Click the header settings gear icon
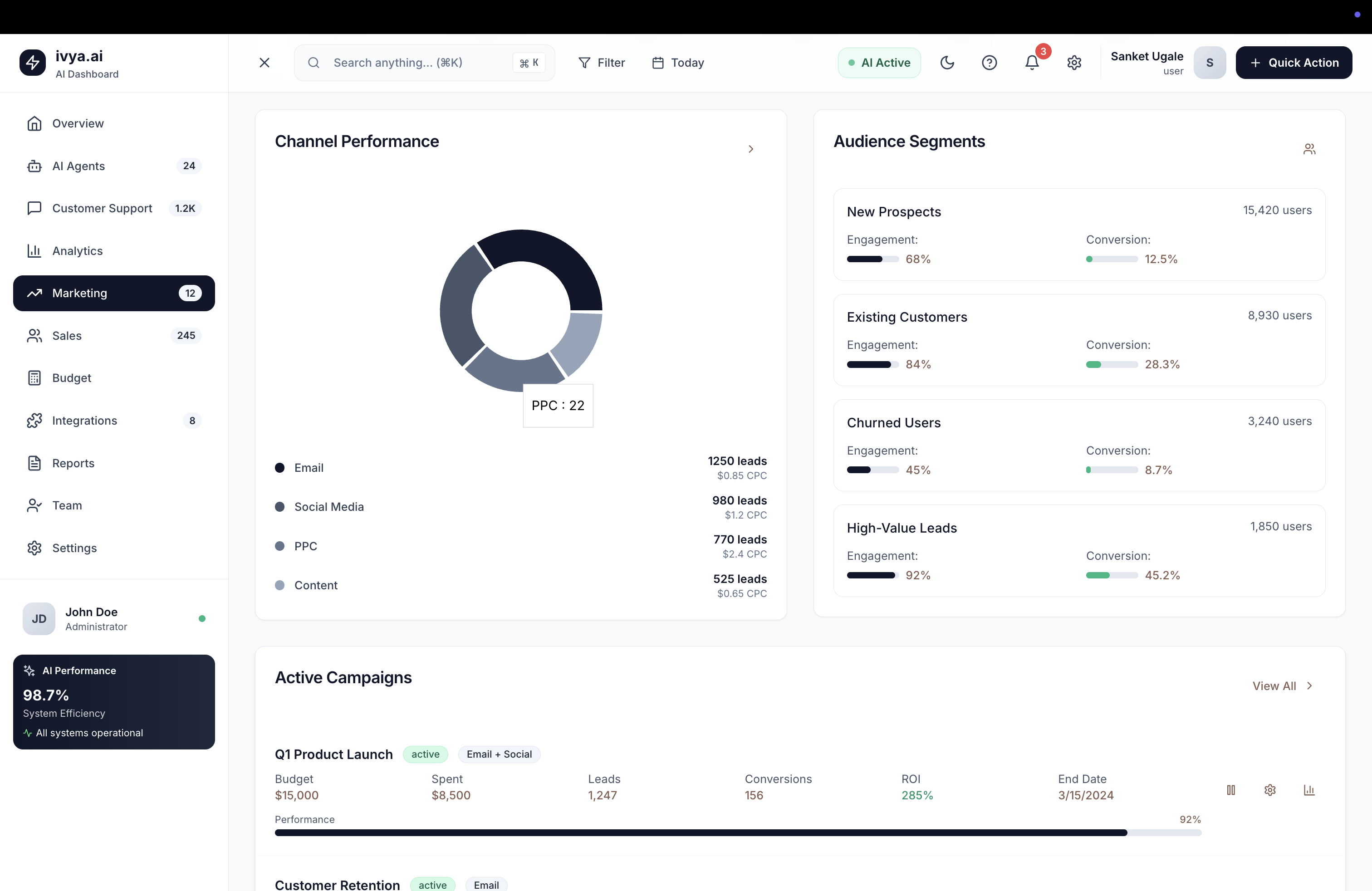This screenshot has width=1372, height=891. coord(1074,62)
